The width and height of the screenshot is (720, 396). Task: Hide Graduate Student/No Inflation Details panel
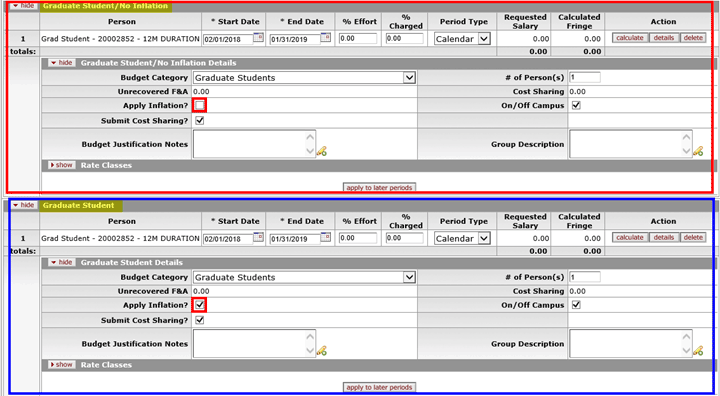pyautogui.click(x=62, y=63)
